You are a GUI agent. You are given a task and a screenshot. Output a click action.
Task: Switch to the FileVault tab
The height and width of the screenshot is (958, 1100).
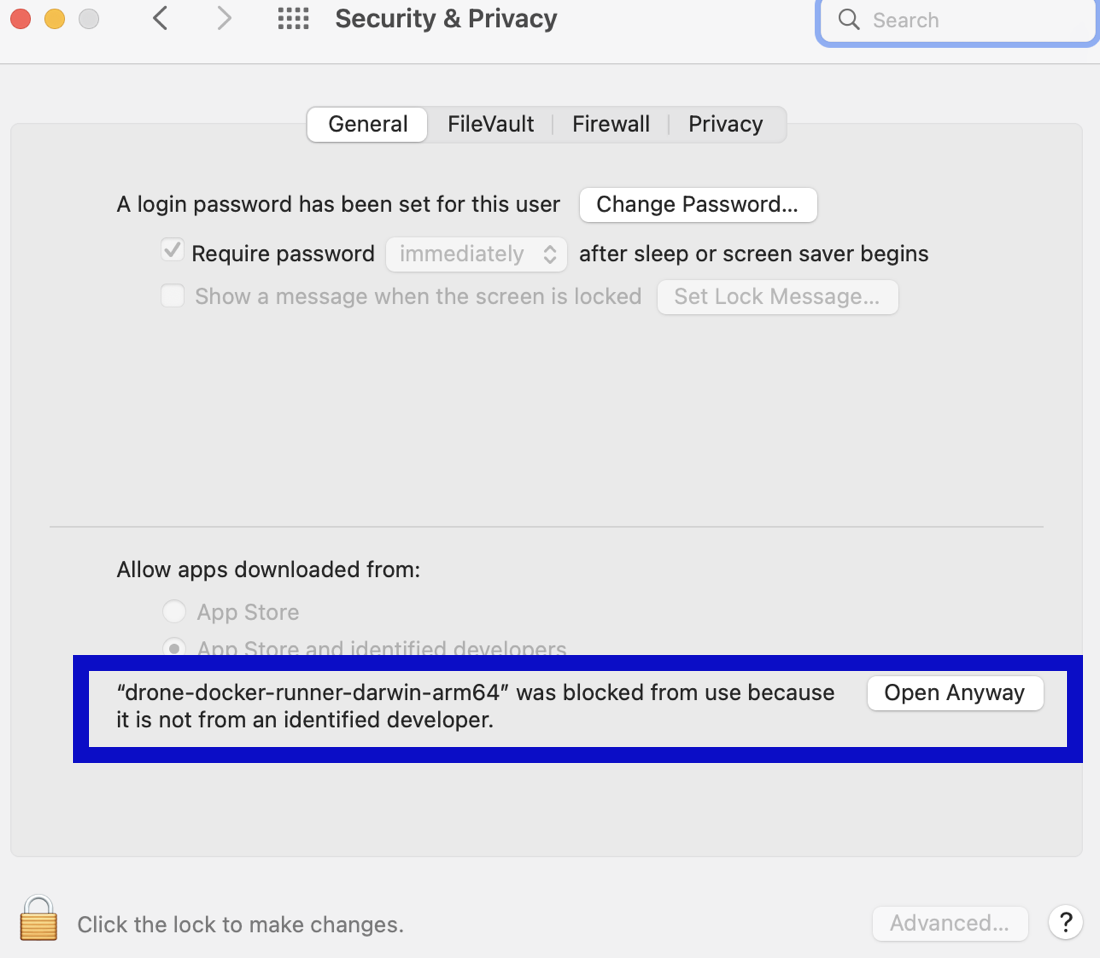click(x=490, y=124)
